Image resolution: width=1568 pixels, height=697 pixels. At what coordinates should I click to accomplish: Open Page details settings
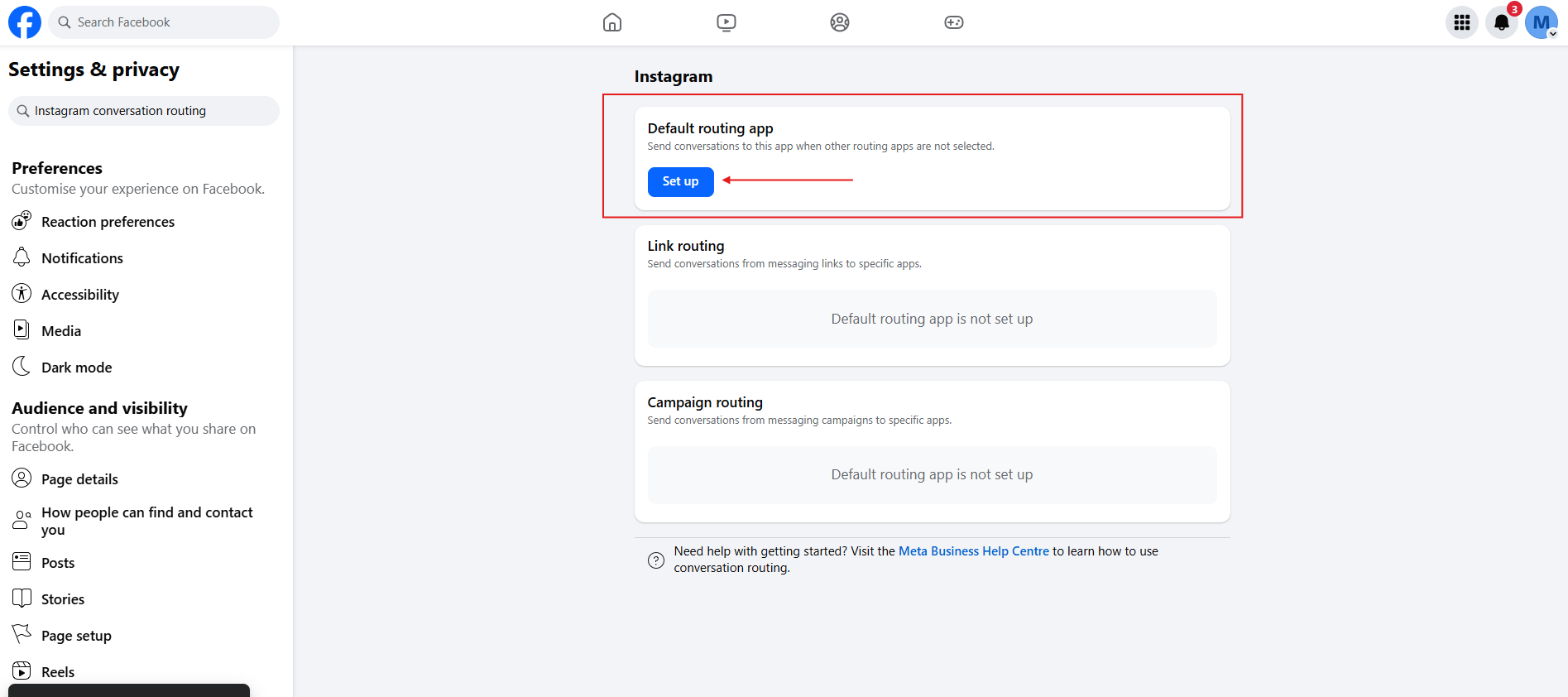pyautogui.click(x=79, y=479)
